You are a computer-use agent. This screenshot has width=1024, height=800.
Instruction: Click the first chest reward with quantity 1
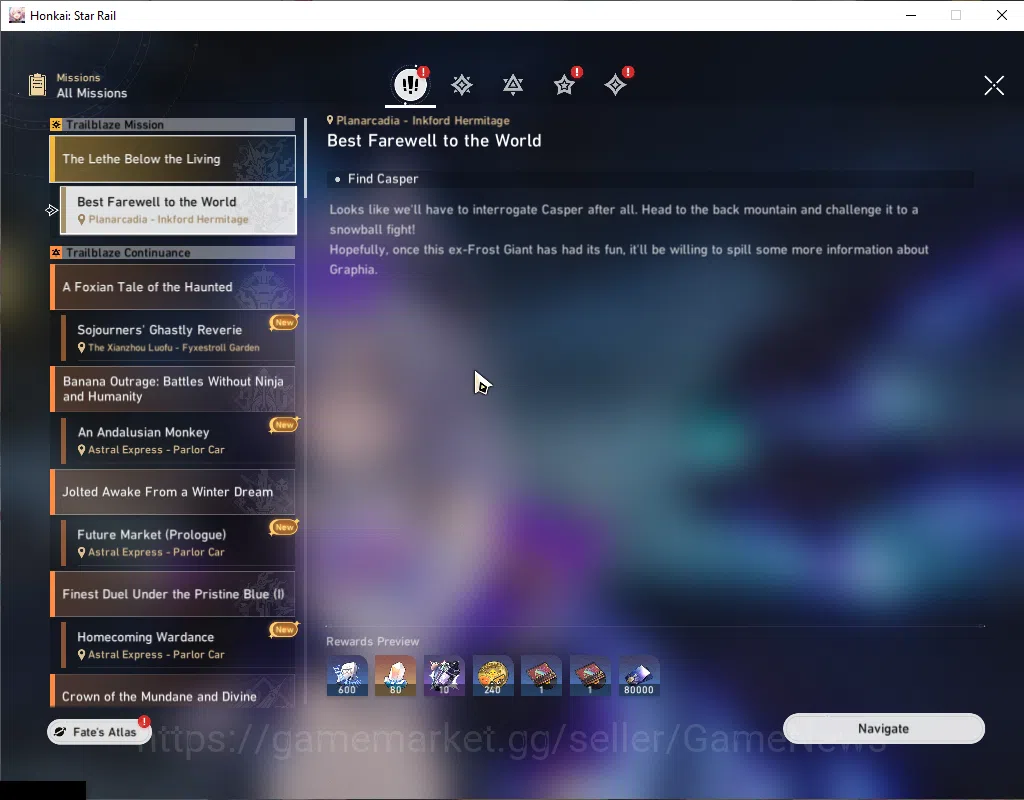[541, 675]
